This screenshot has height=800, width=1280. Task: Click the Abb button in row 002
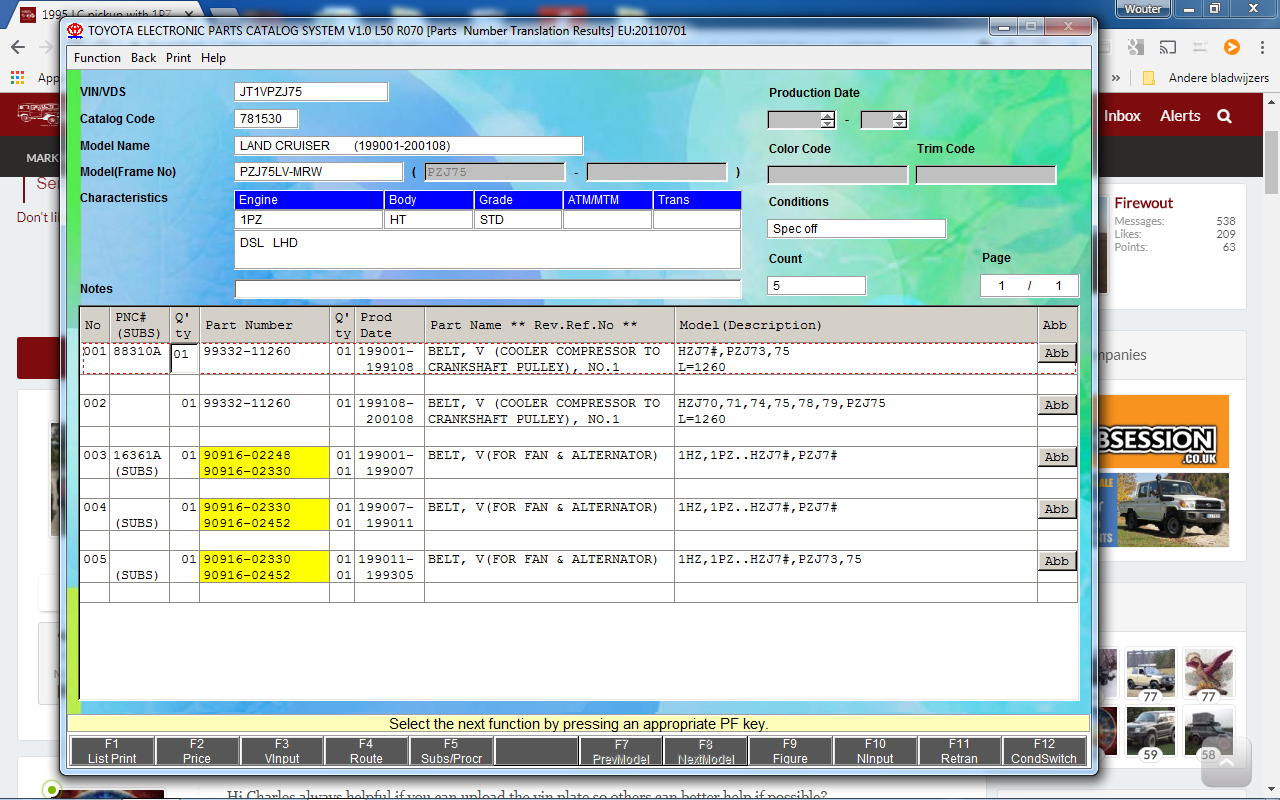(x=1057, y=405)
